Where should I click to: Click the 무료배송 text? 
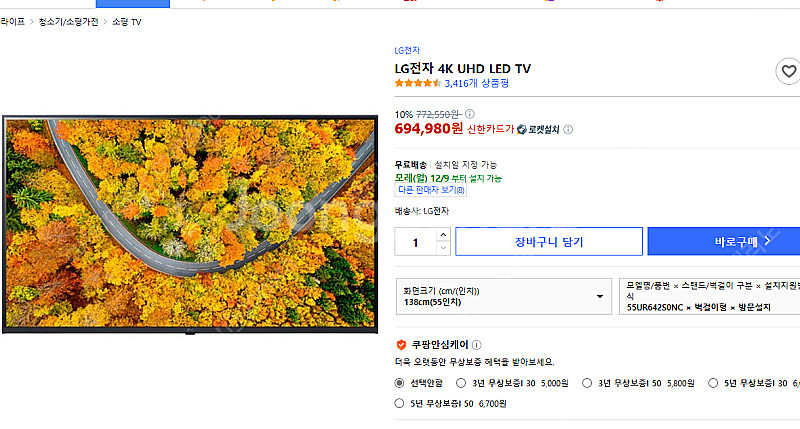point(410,165)
